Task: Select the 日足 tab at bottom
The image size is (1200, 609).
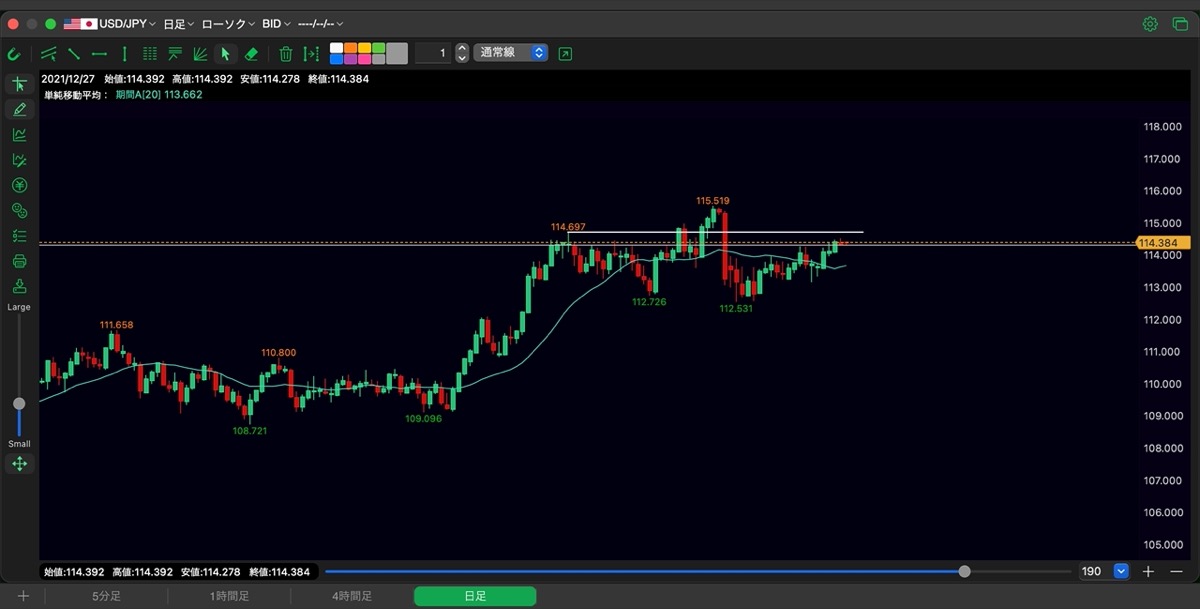Action: 475,597
